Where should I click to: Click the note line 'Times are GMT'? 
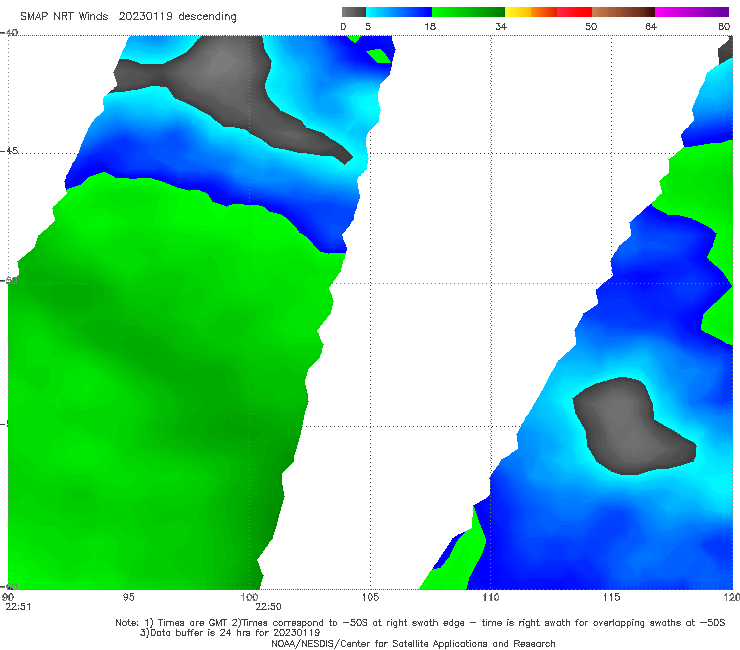[193, 623]
